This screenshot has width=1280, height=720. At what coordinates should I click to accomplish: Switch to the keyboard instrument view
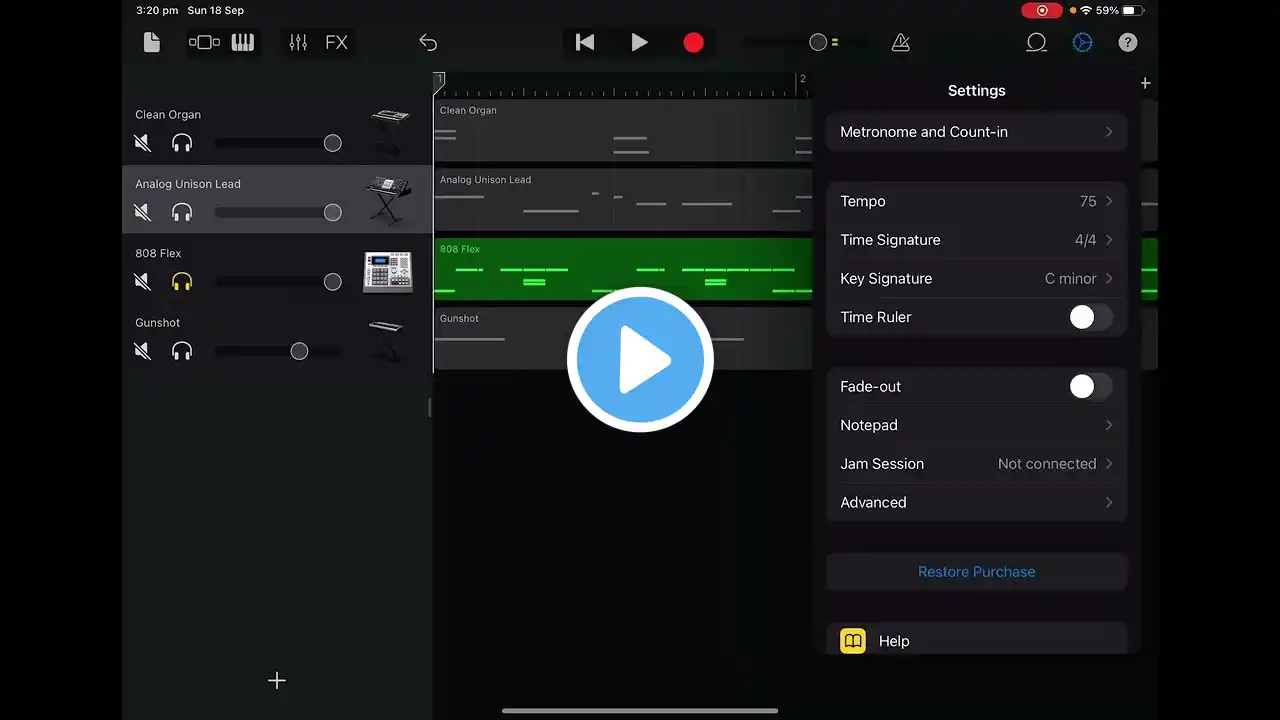(243, 42)
